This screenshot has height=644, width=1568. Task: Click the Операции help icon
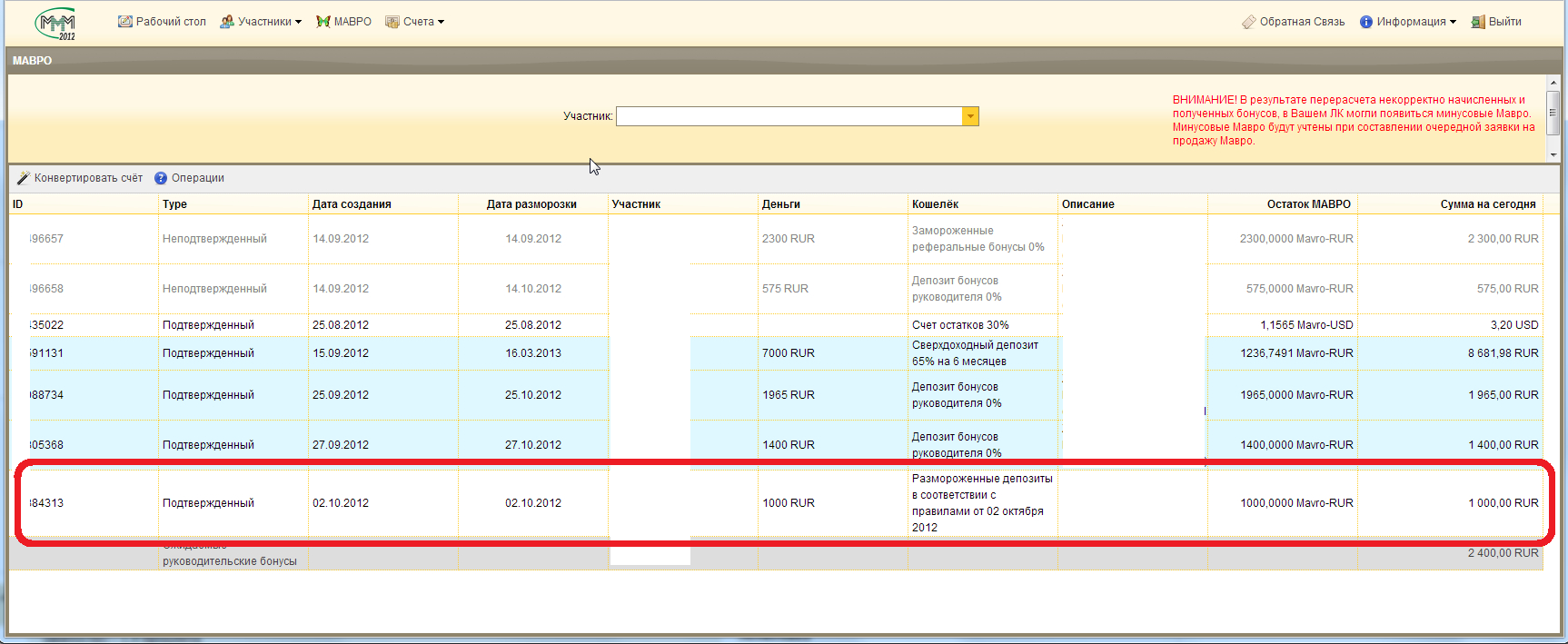point(161,178)
